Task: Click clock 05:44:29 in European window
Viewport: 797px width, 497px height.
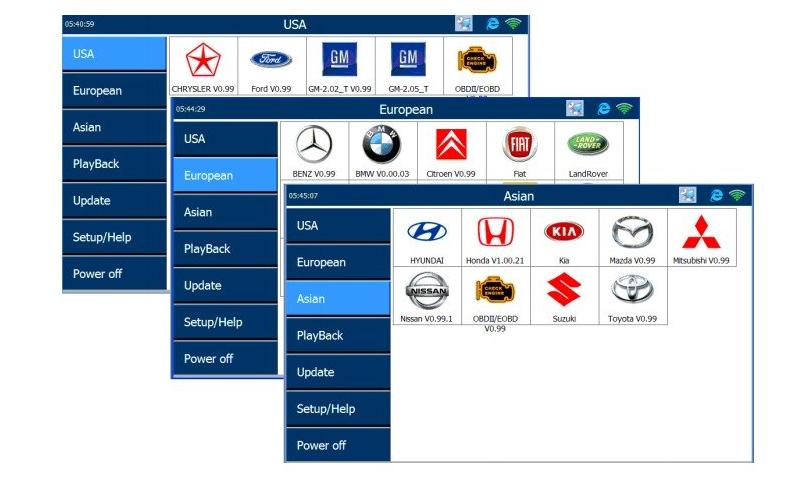Action: tap(190, 109)
